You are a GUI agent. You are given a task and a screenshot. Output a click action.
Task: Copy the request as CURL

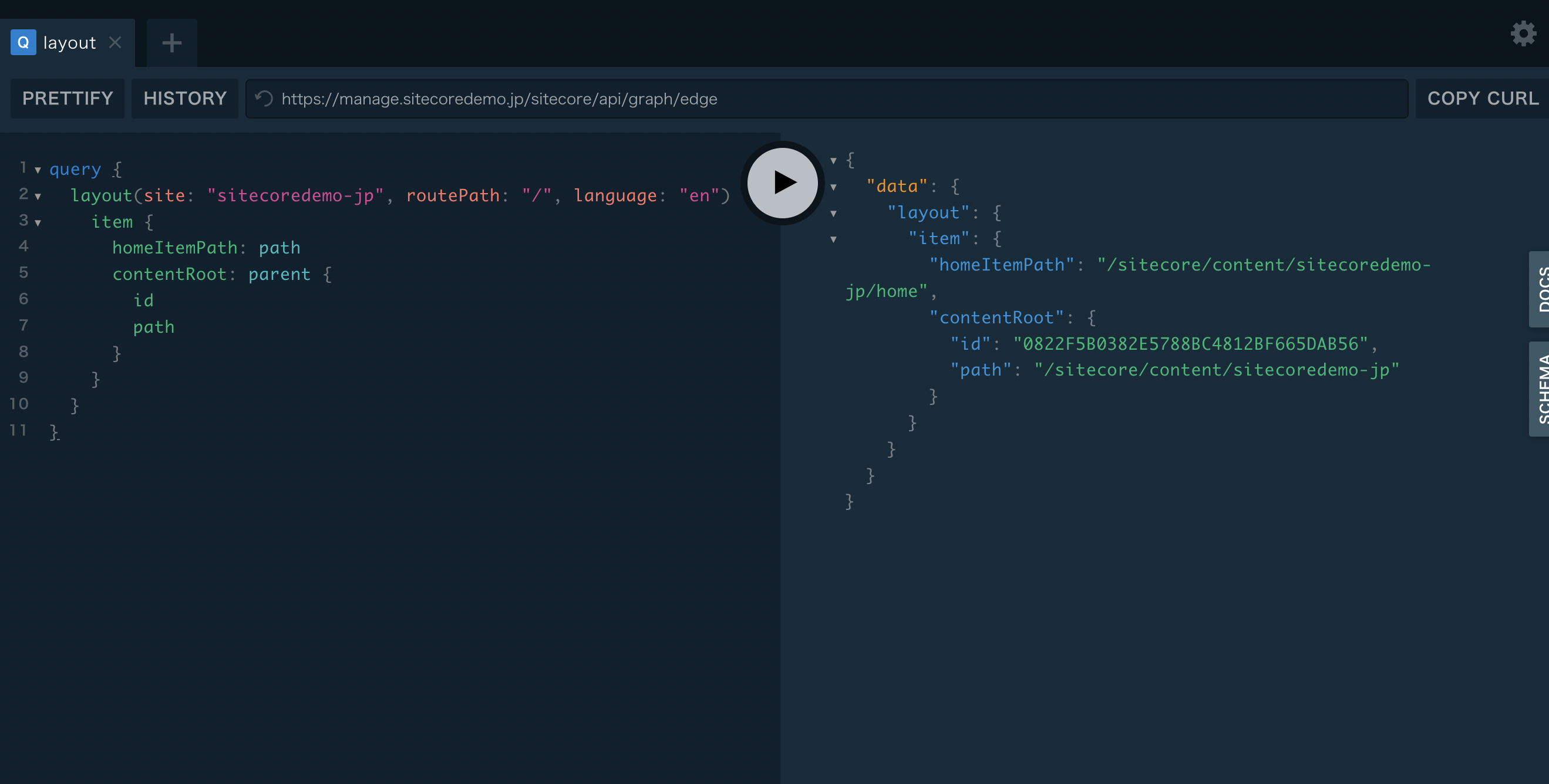(x=1482, y=99)
